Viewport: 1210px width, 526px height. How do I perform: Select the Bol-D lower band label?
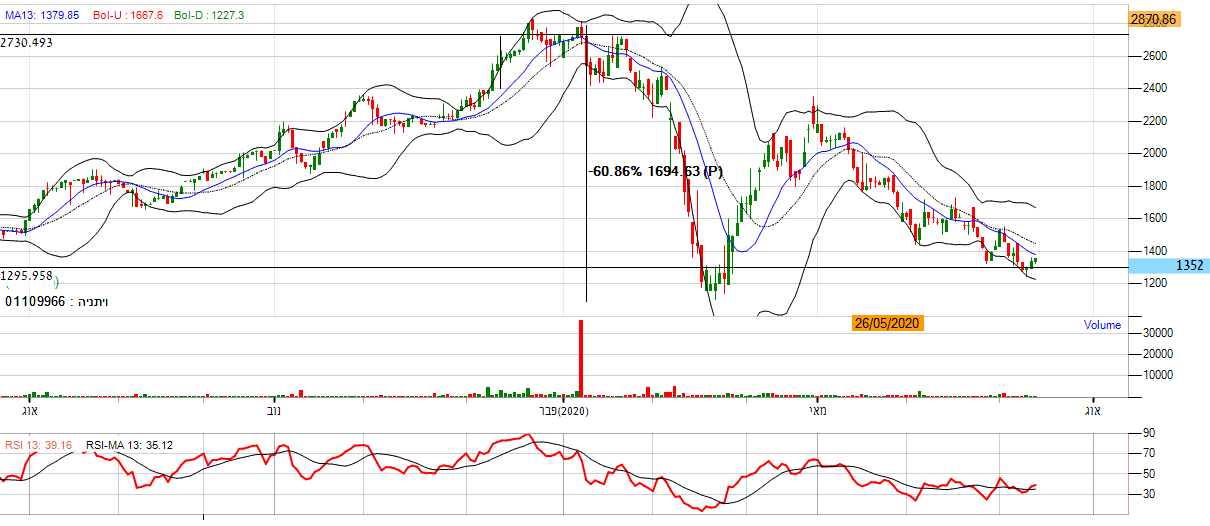[209, 16]
